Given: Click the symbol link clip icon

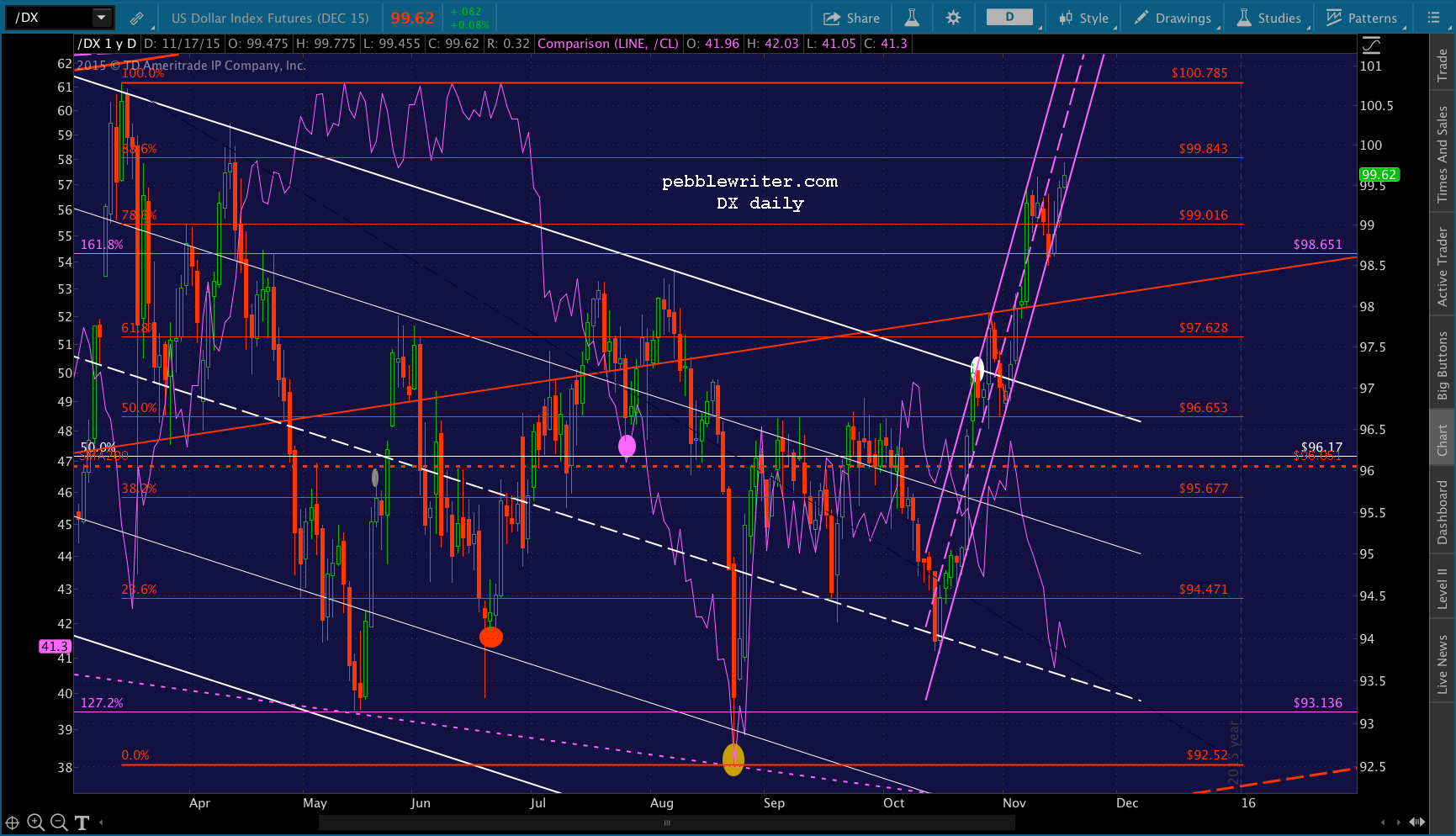Looking at the screenshot, I should point(136,18).
